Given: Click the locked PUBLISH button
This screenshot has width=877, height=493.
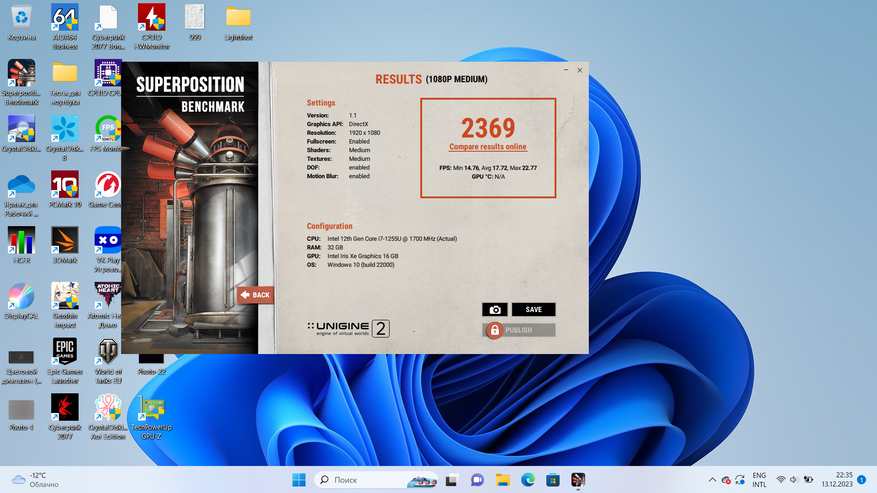Looking at the screenshot, I should coord(518,330).
